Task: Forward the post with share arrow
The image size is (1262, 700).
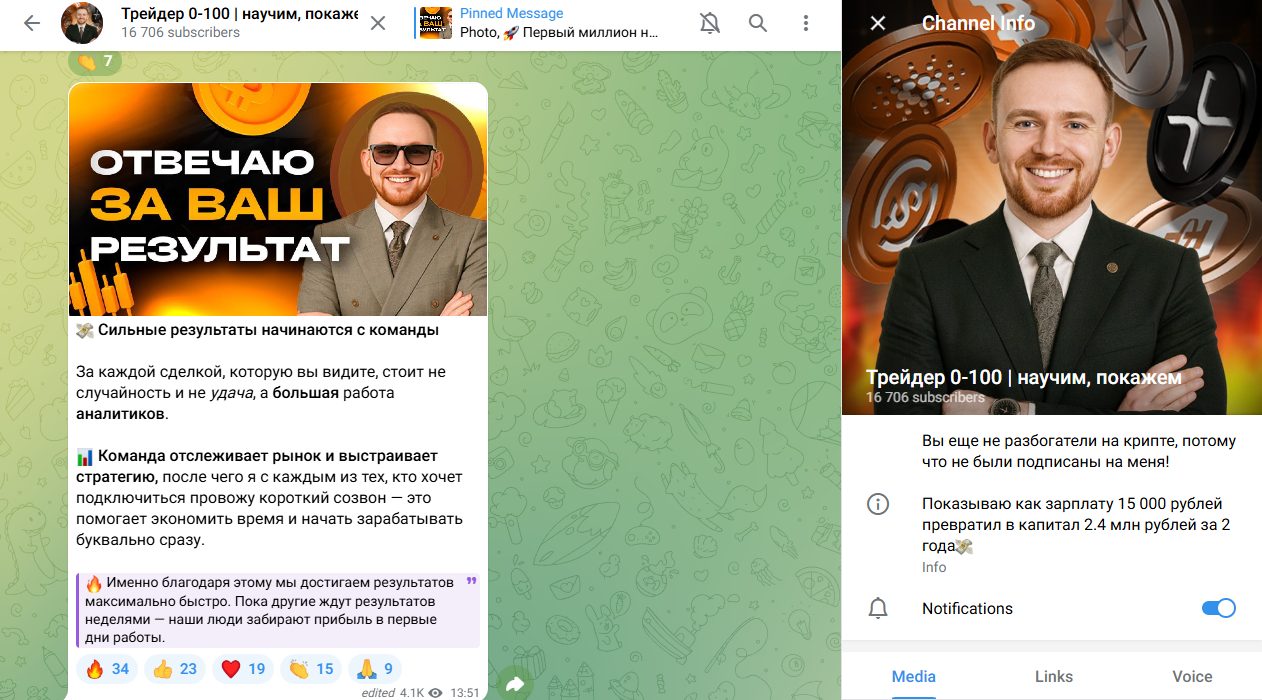Action: (516, 684)
